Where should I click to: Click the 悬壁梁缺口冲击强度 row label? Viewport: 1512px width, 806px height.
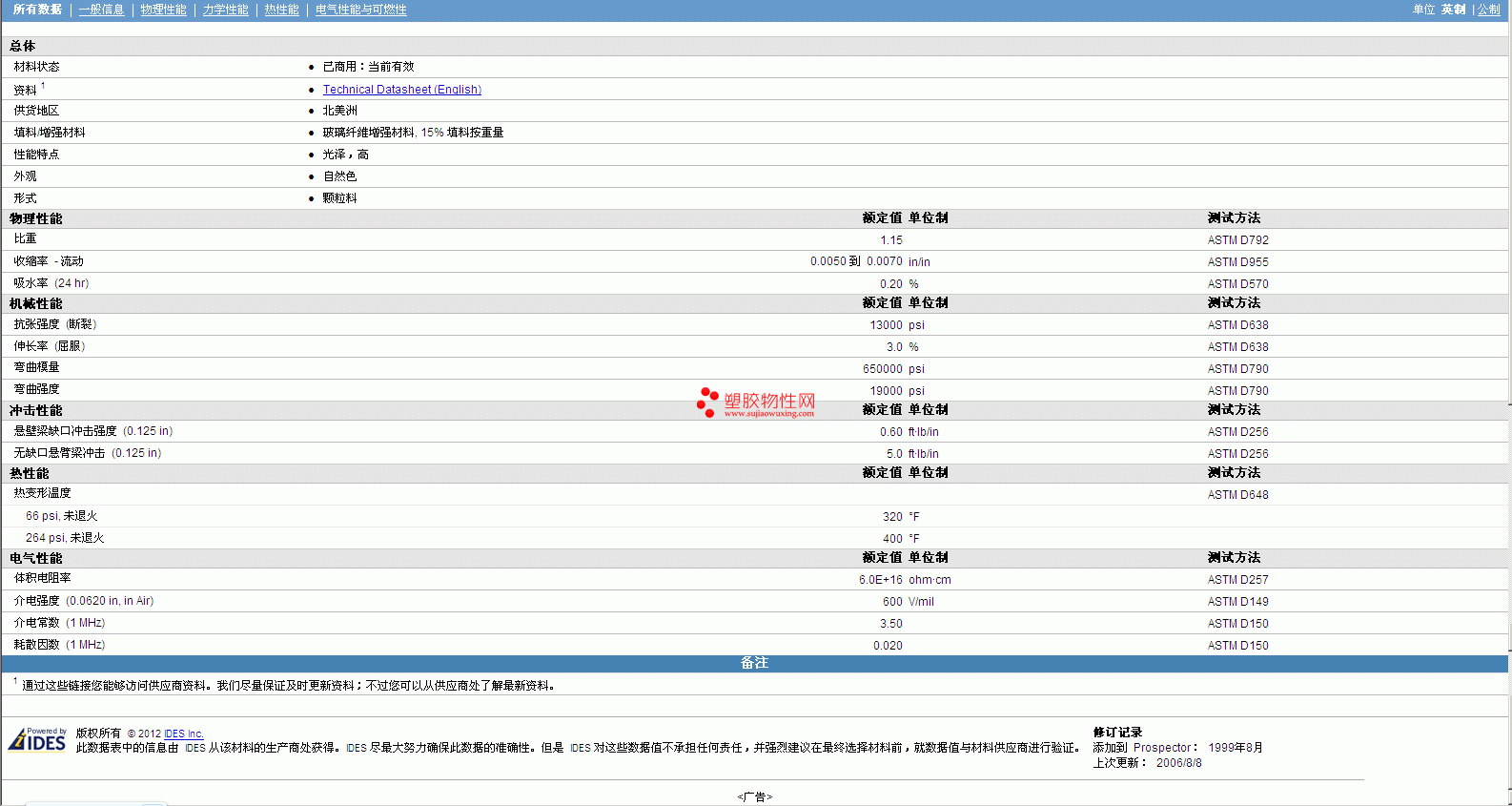pos(93,431)
